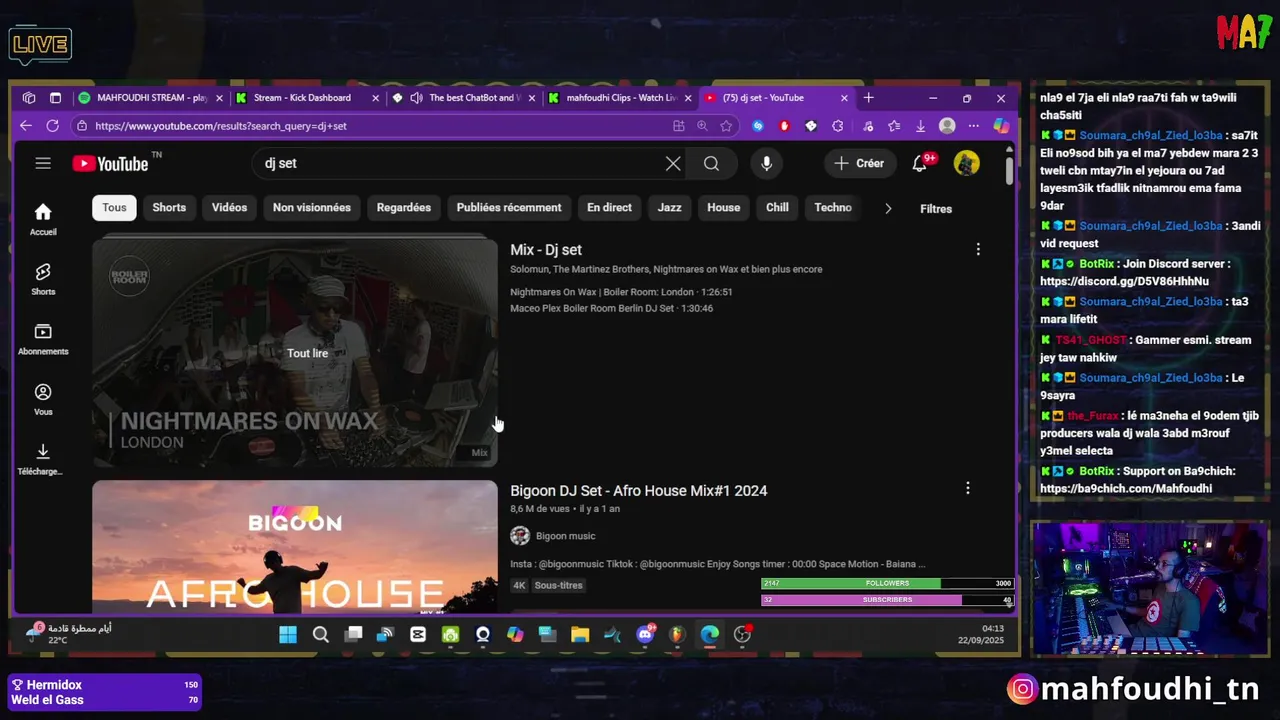This screenshot has width=1280, height=720.
Task: Select the En direct chip
Action: click(609, 207)
